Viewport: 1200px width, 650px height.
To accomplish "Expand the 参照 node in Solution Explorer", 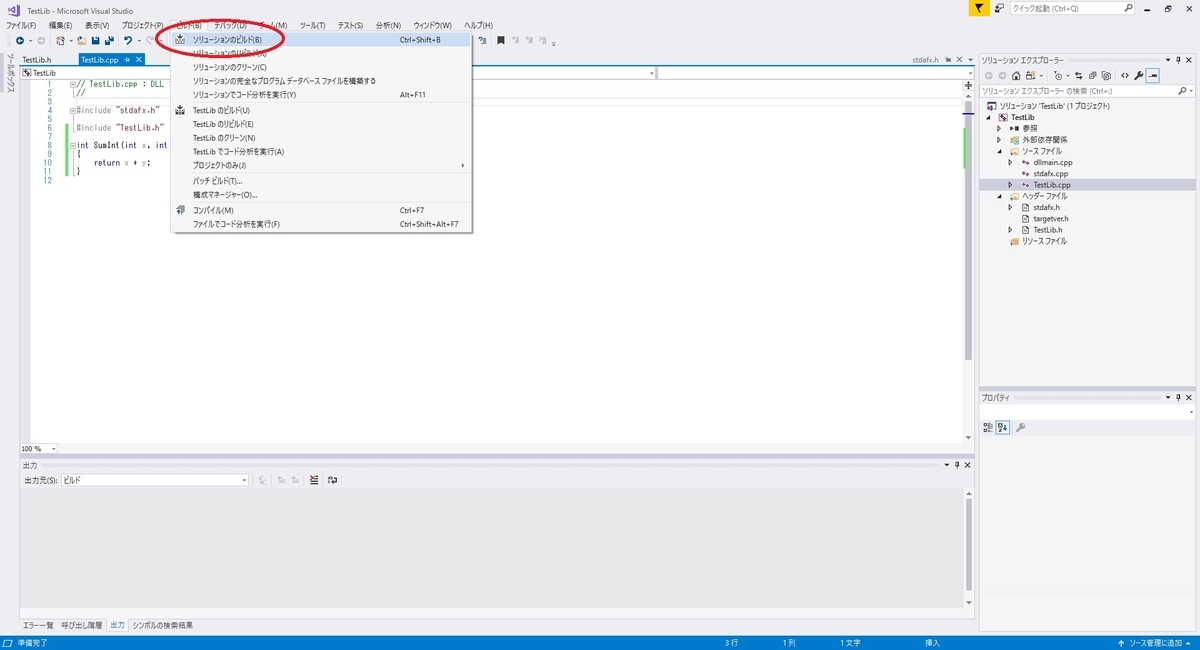I will (998, 128).
